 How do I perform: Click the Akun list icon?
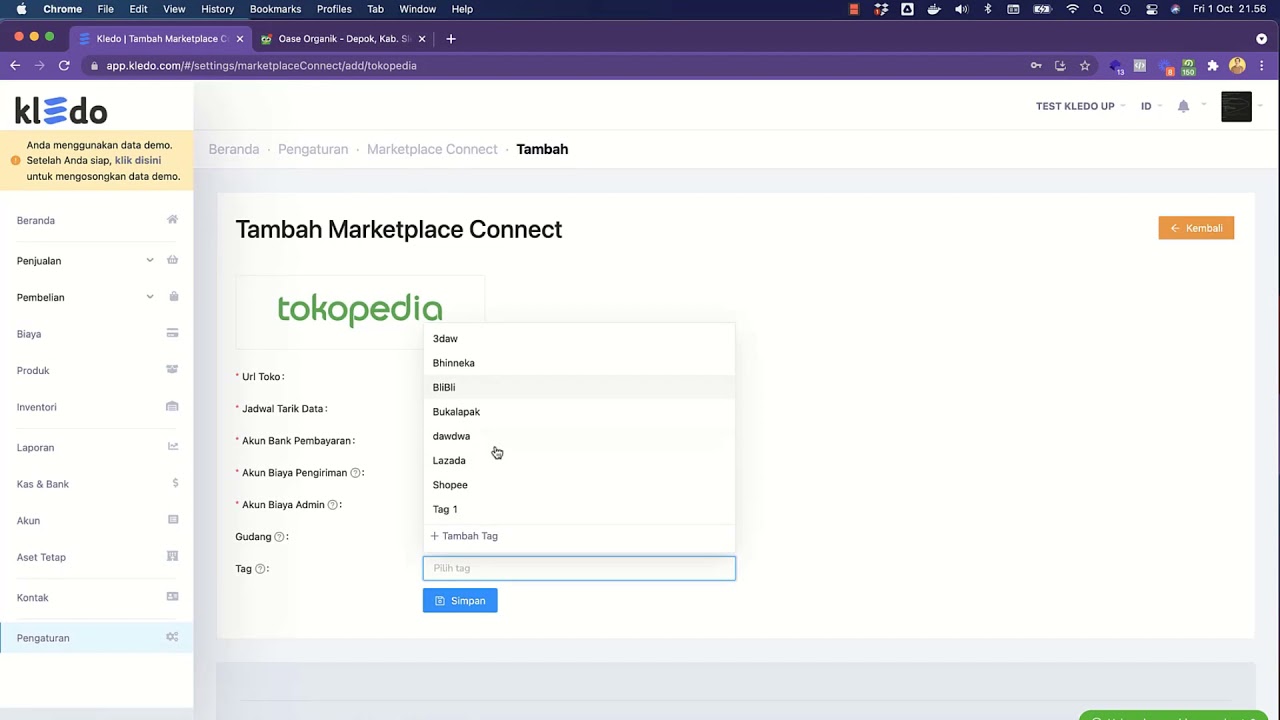[173, 520]
